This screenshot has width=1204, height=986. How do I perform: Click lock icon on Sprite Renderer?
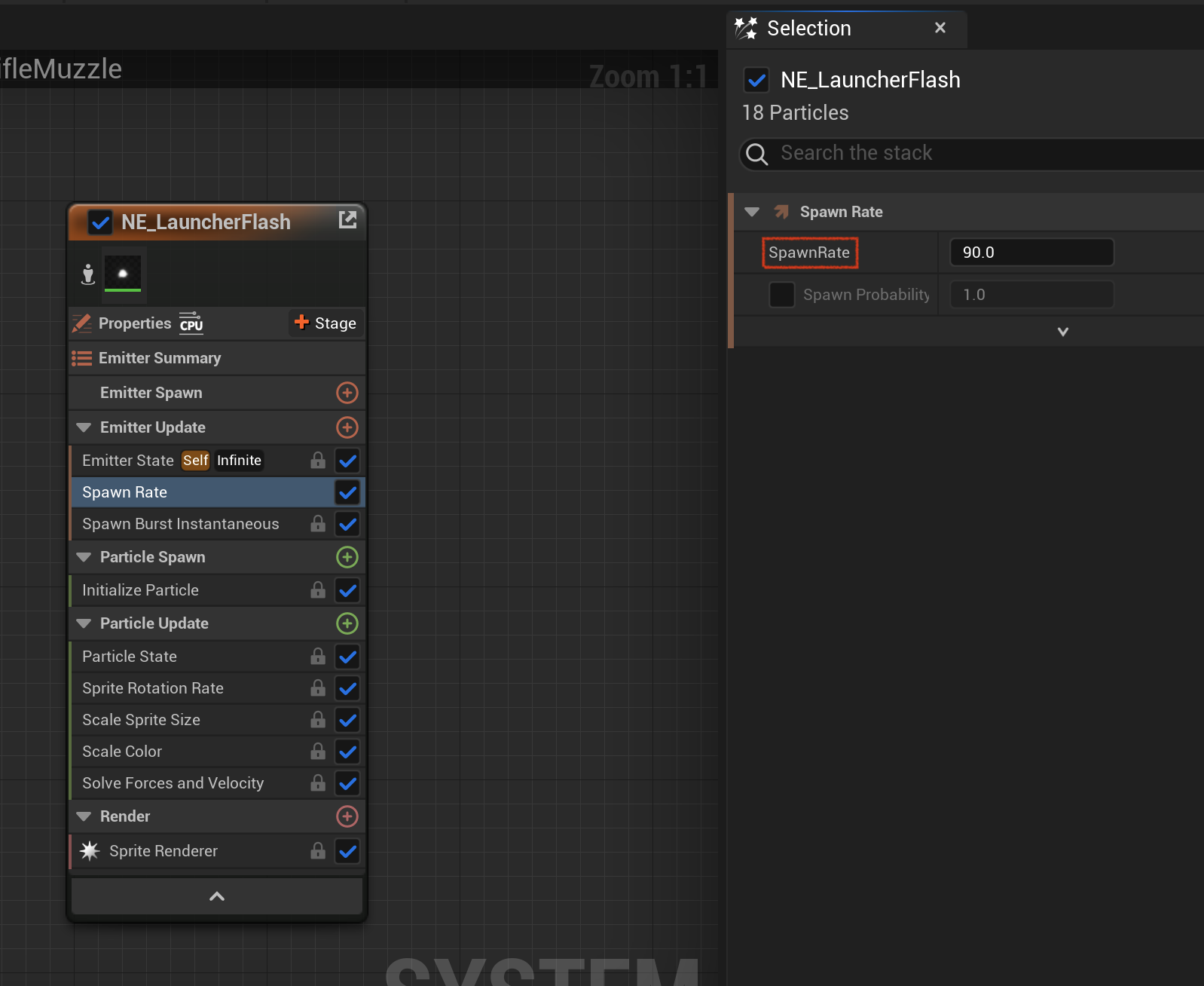coord(318,850)
